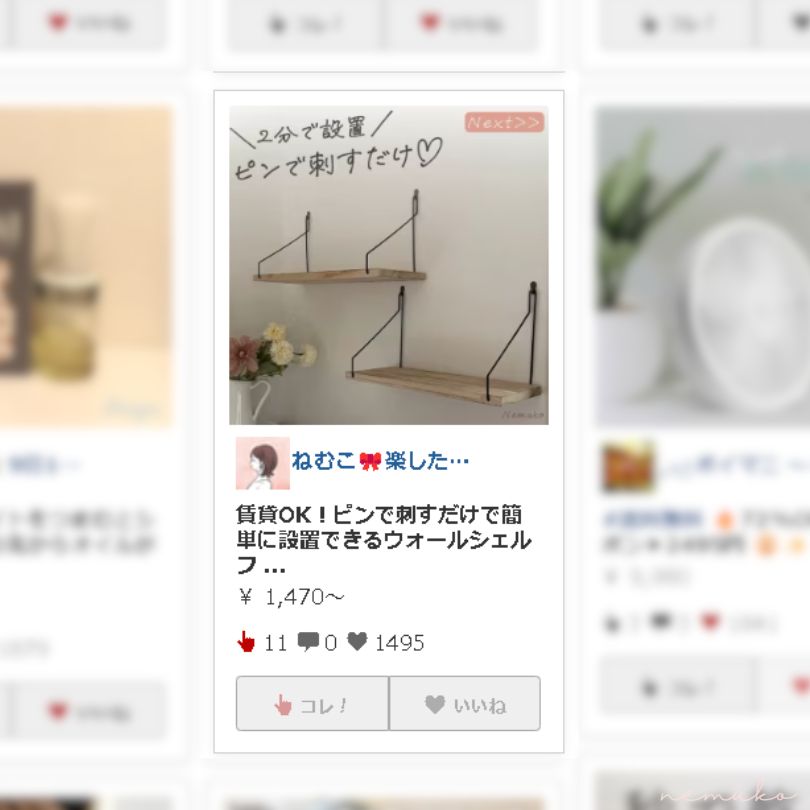810x810 pixels.
Task: Click the コレ! button under the fan card
Action: pyautogui.click(x=677, y=688)
